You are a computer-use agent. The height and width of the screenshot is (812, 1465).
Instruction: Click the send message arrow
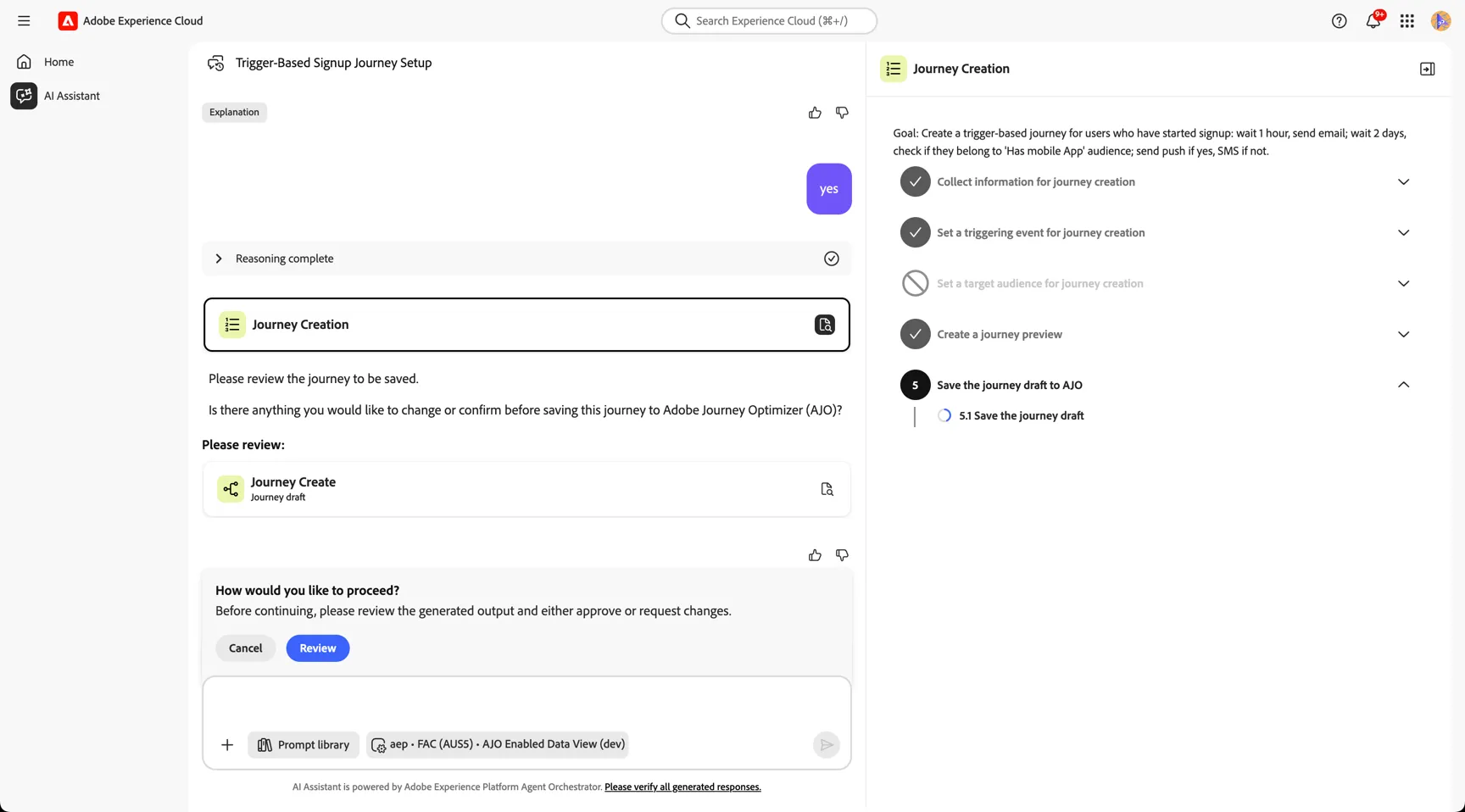click(x=826, y=745)
